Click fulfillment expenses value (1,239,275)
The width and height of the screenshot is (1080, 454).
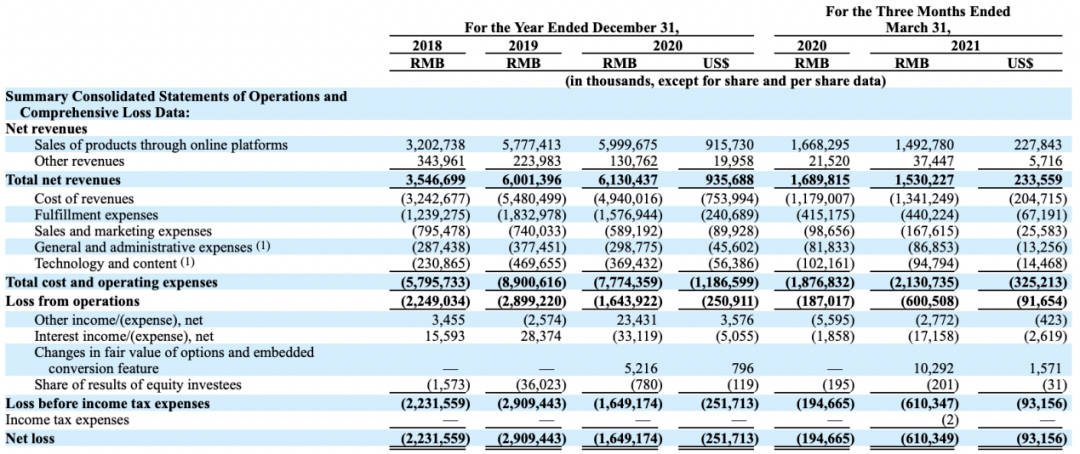(x=434, y=215)
